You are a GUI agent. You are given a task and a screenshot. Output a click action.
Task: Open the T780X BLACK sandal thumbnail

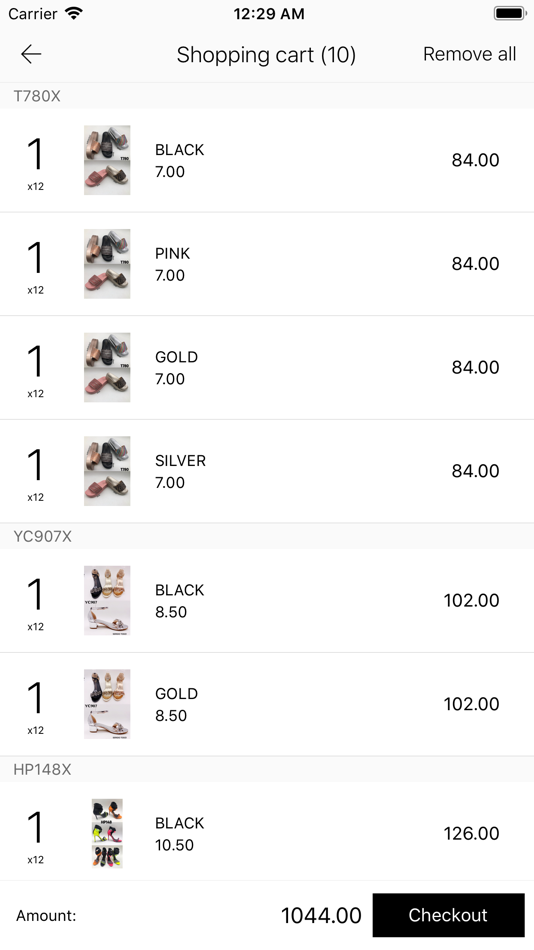[107, 160]
